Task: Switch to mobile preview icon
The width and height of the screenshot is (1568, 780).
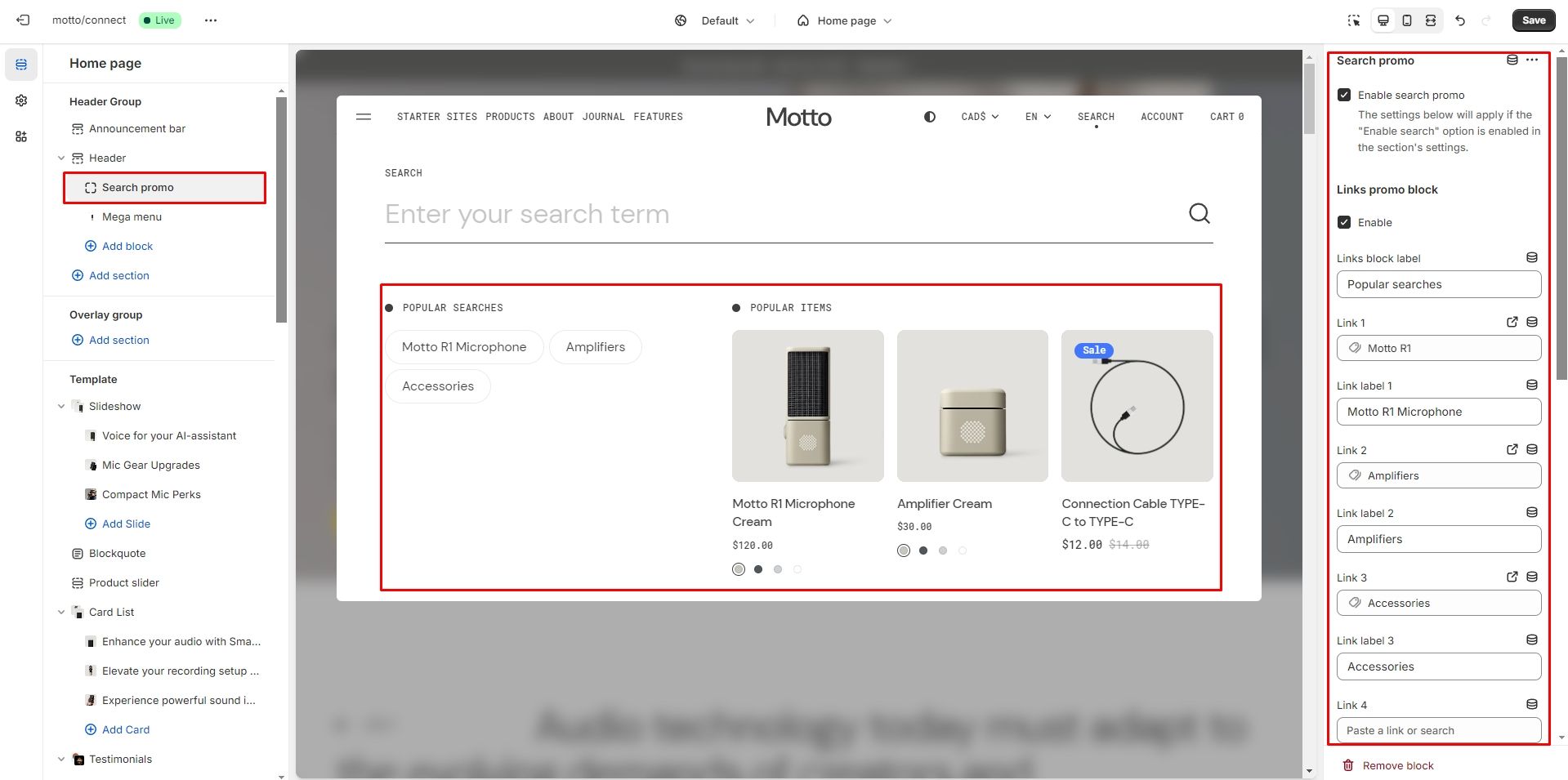Action: pyautogui.click(x=1406, y=20)
